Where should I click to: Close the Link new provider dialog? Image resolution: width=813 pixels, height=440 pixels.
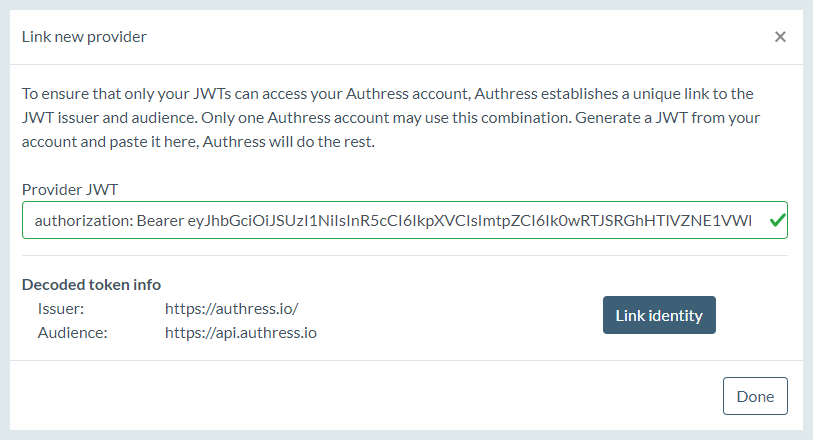point(780,37)
